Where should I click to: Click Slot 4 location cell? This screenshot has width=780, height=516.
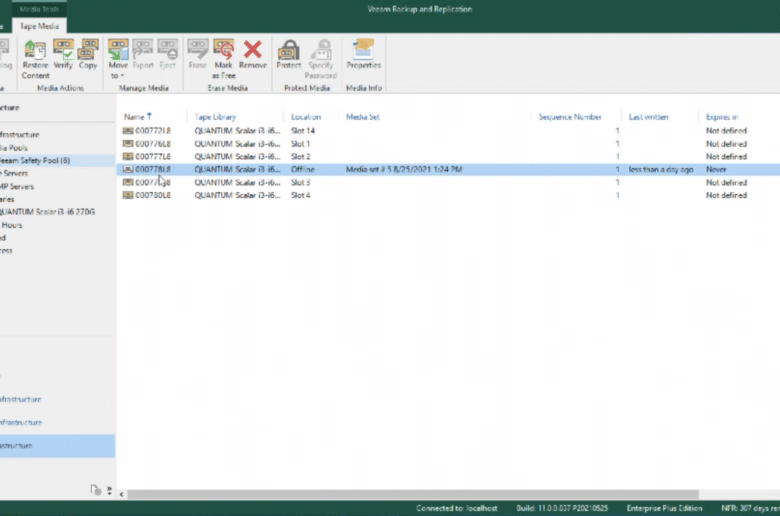tap(300, 196)
